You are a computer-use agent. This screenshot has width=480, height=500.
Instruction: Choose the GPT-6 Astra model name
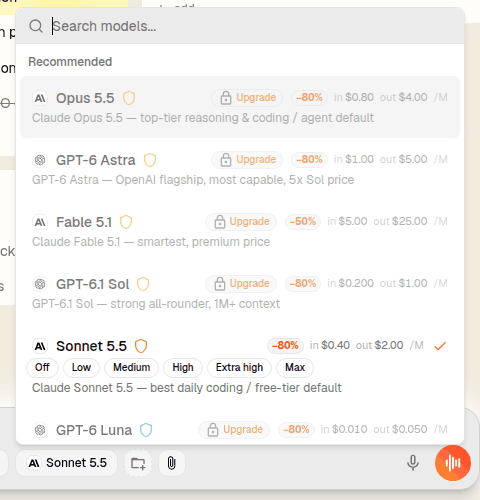click(x=96, y=160)
